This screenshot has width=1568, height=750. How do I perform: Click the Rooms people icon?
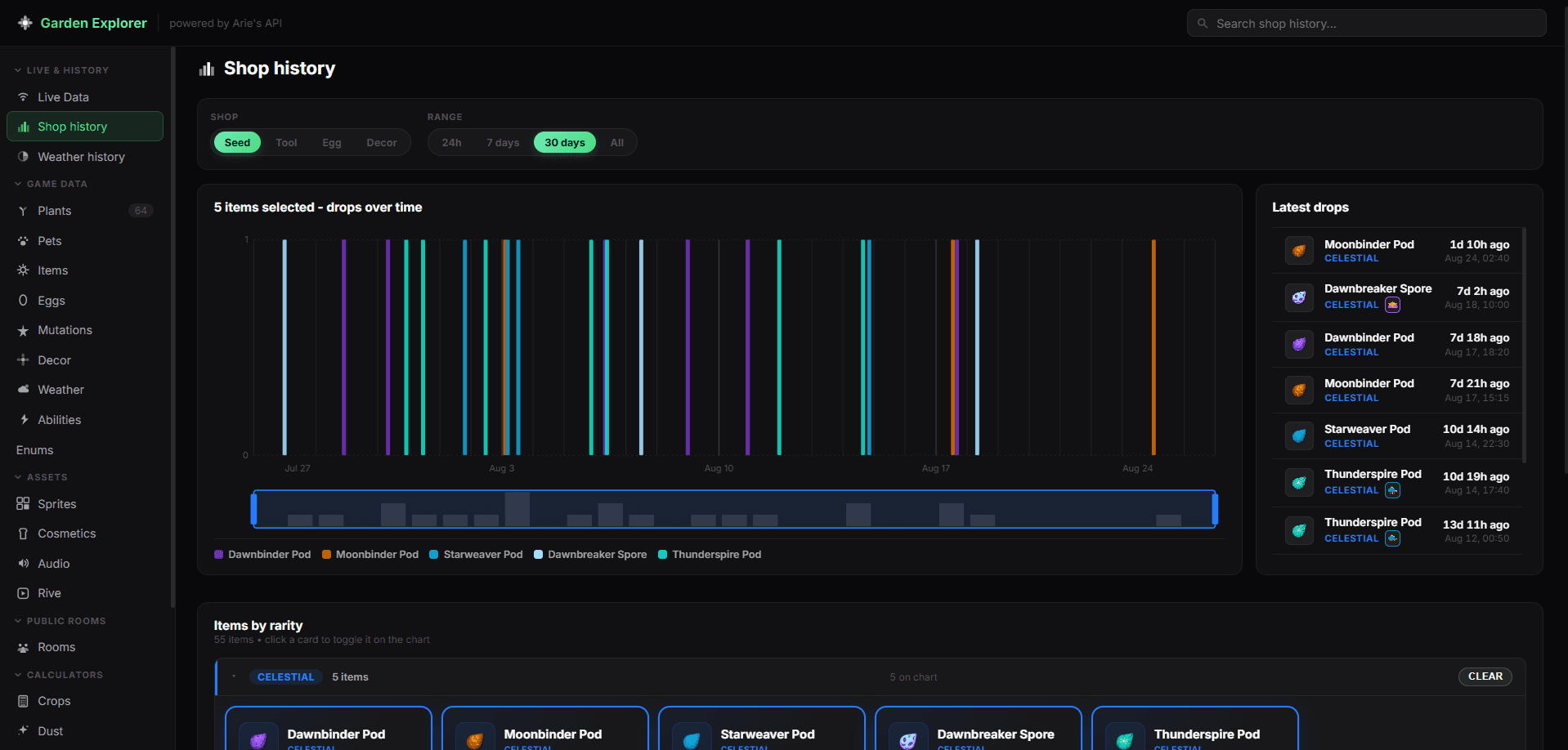[23, 647]
